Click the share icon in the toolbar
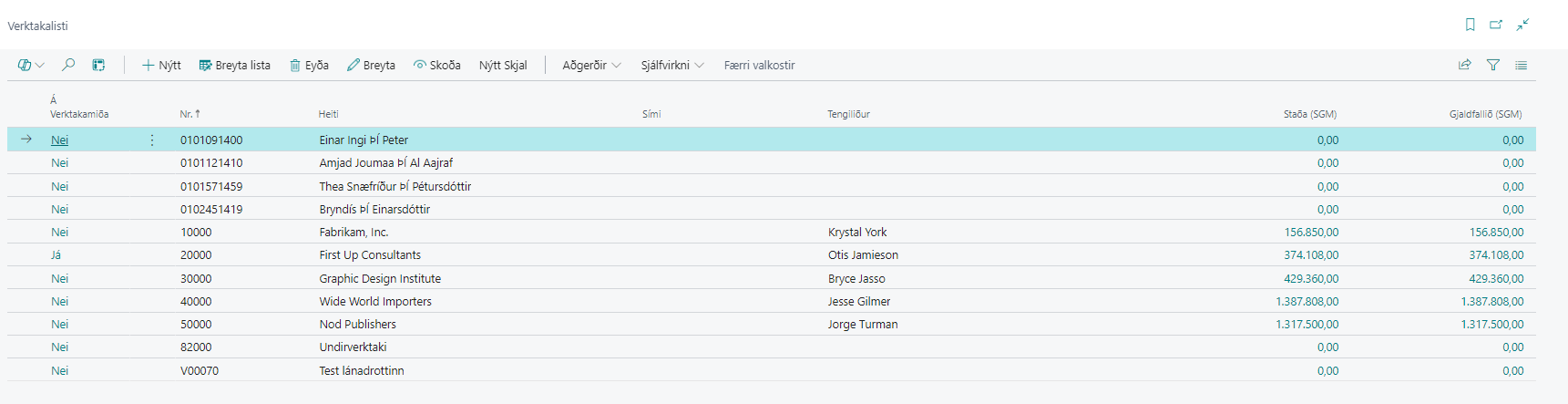 (x=1464, y=65)
